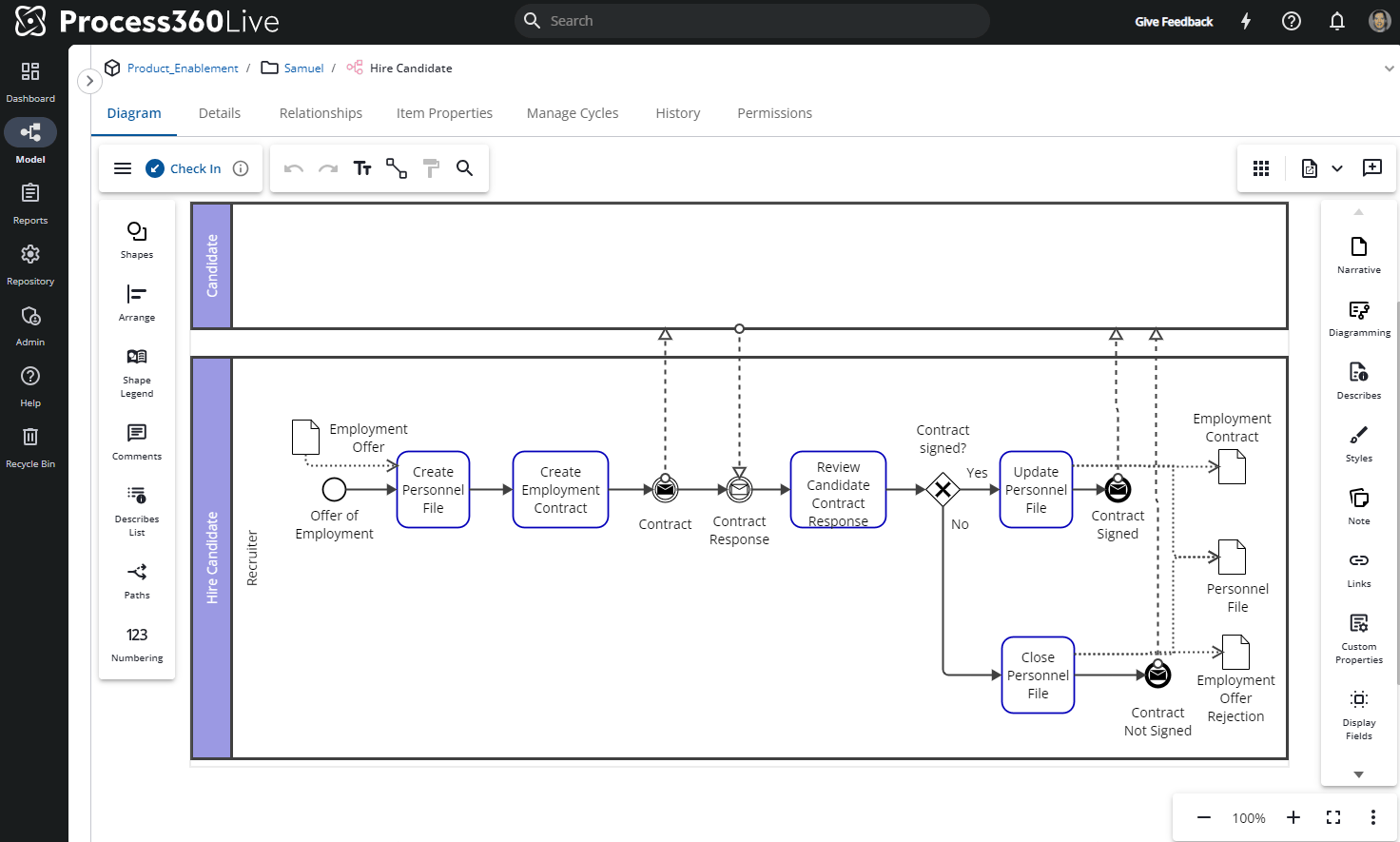Open the Shapes panel
This screenshot has width=1400, height=842.
(x=137, y=240)
